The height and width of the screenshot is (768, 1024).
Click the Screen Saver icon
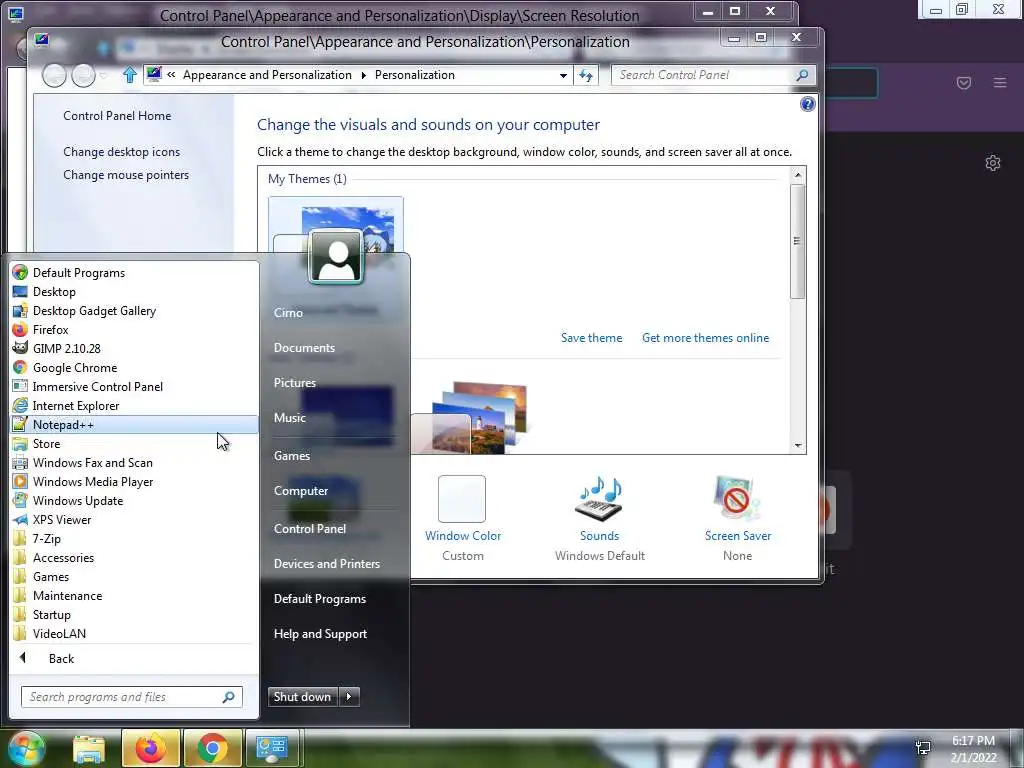tap(737, 499)
